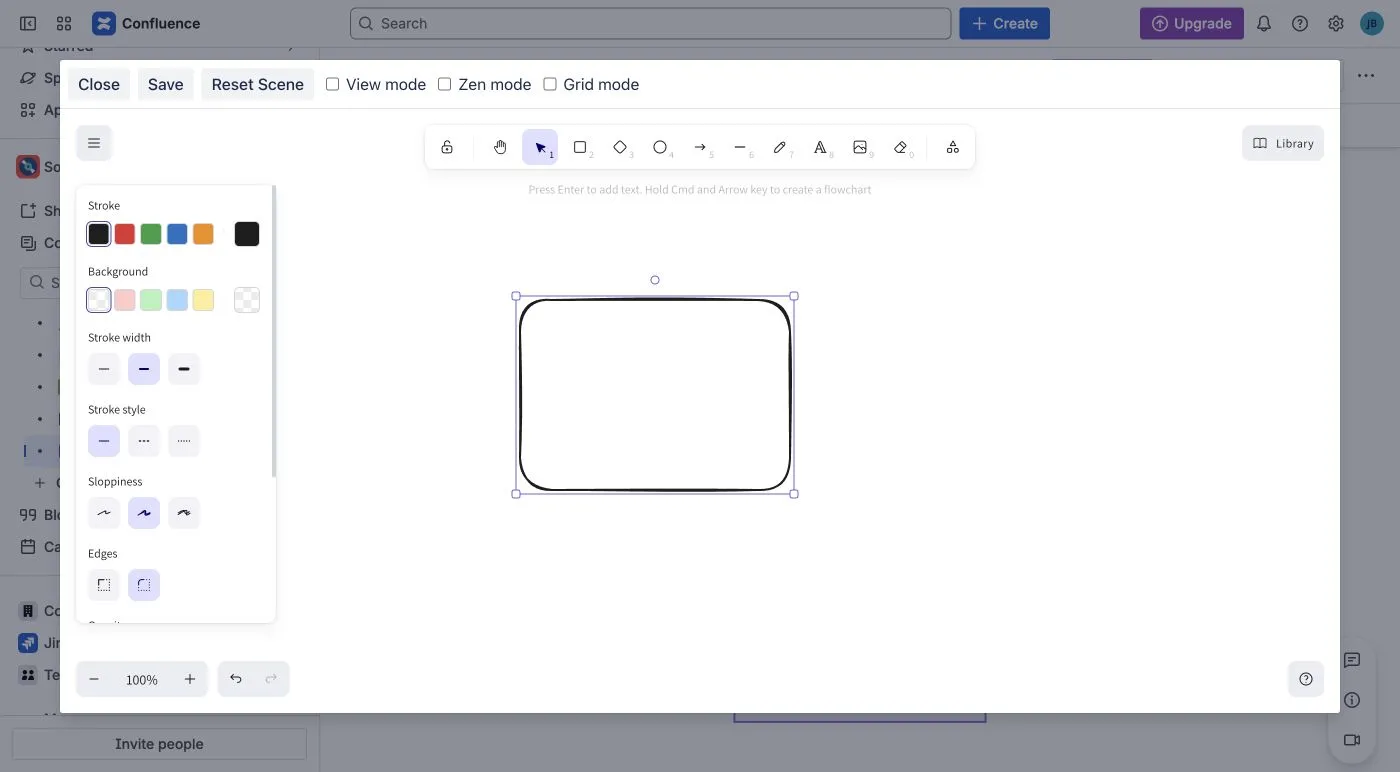Pick the red stroke color
The image size is (1400, 772).
click(x=125, y=234)
